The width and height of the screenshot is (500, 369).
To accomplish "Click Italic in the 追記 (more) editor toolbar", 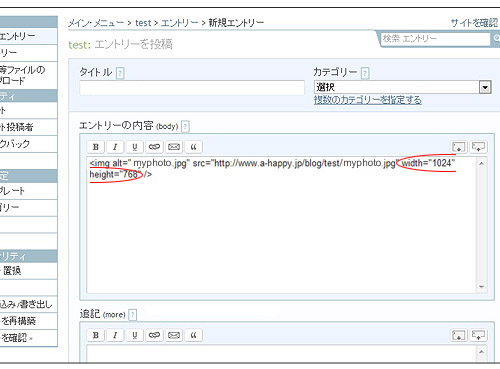I will (x=115, y=335).
